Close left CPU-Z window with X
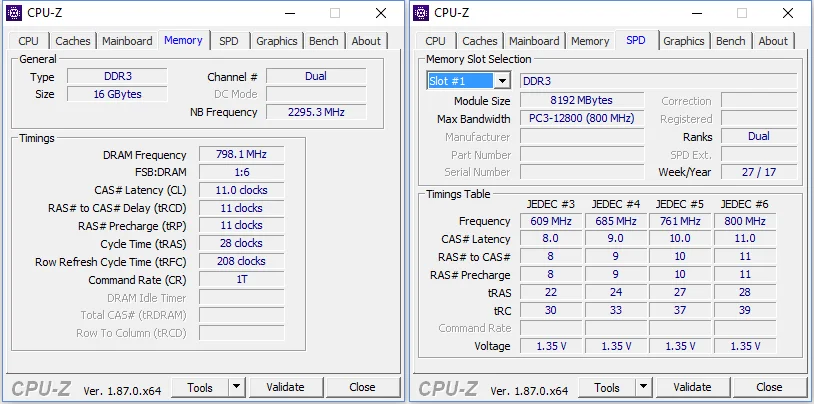The height and width of the screenshot is (404, 814). coord(381,14)
